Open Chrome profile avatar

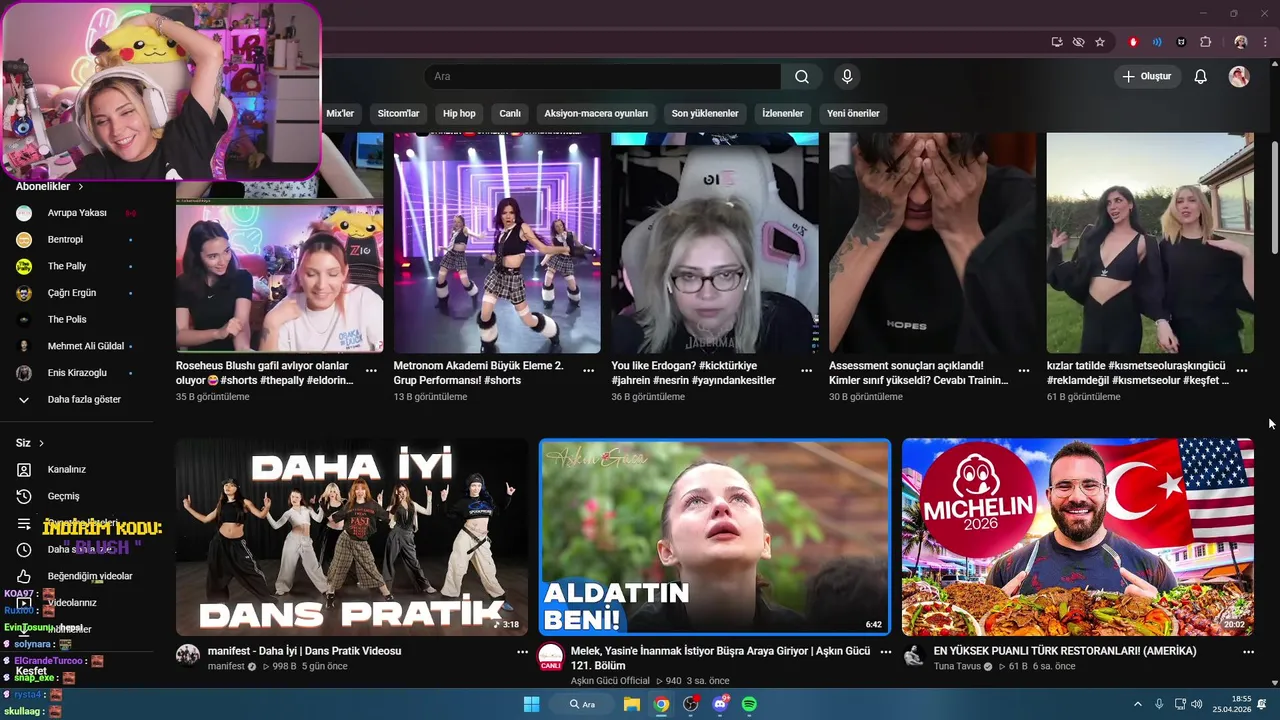pos(1241,42)
